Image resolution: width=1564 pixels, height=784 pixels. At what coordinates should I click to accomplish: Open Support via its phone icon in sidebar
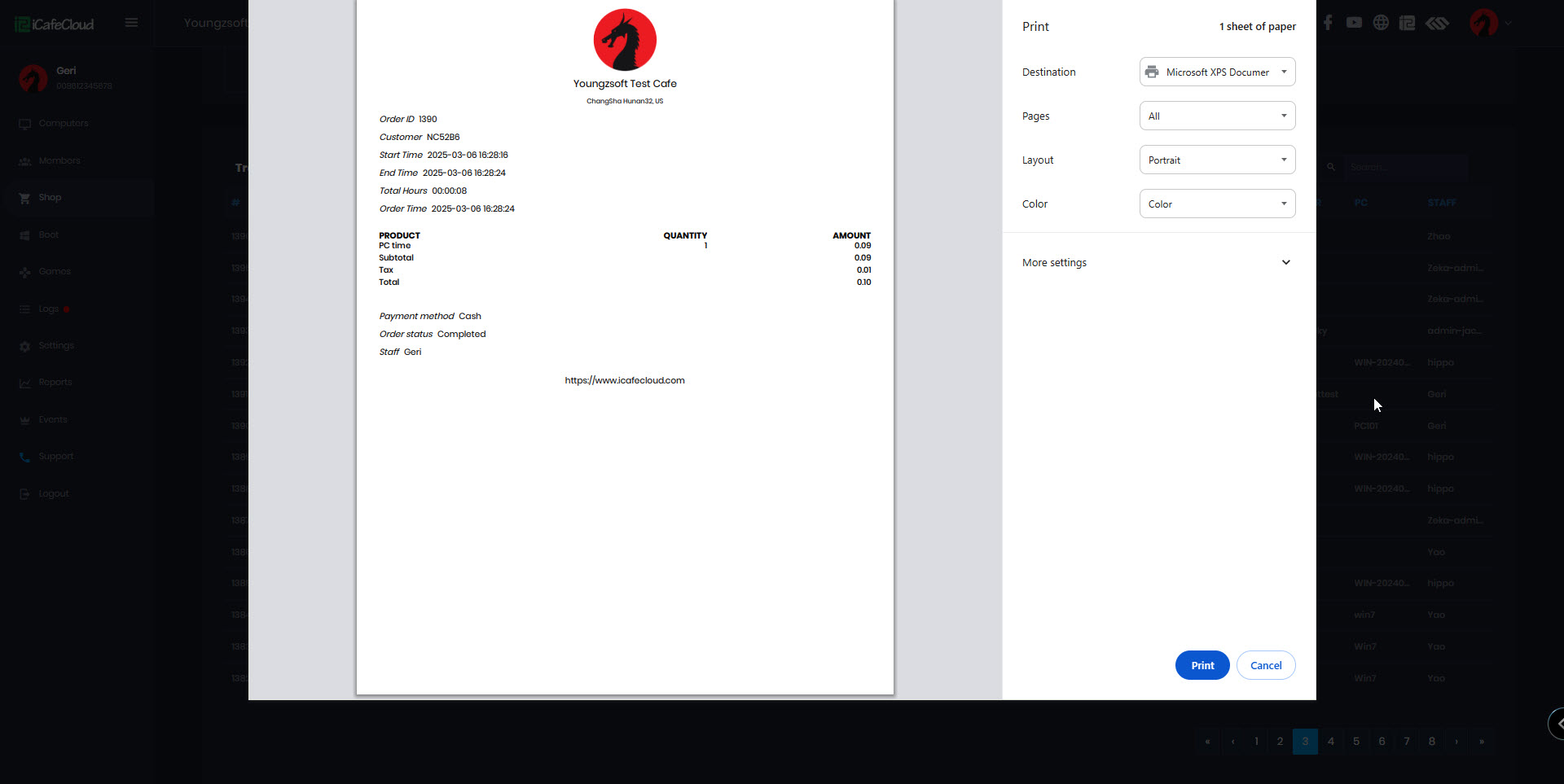tap(24, 457)
